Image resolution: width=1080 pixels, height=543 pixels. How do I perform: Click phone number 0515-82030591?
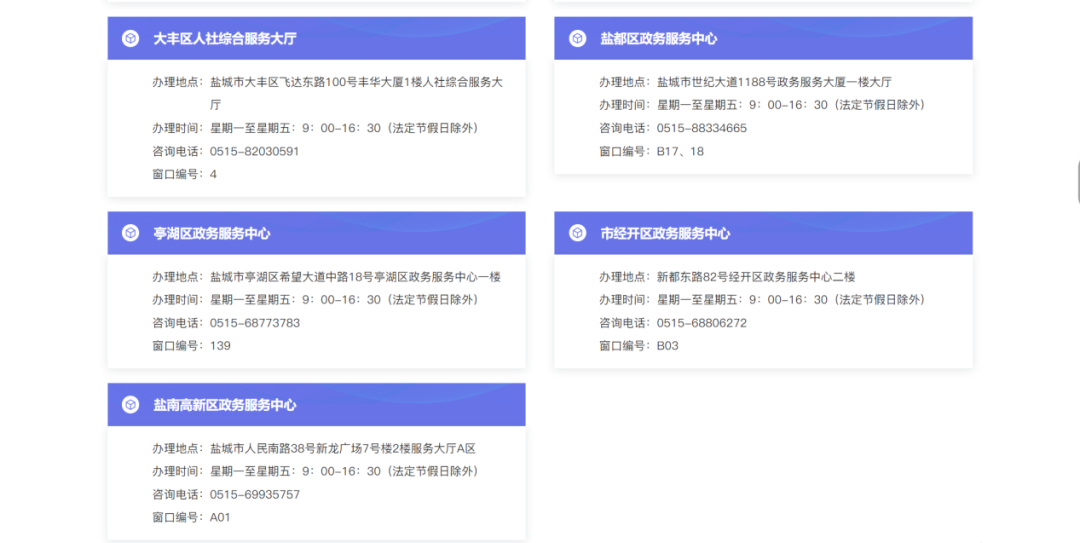254,152
